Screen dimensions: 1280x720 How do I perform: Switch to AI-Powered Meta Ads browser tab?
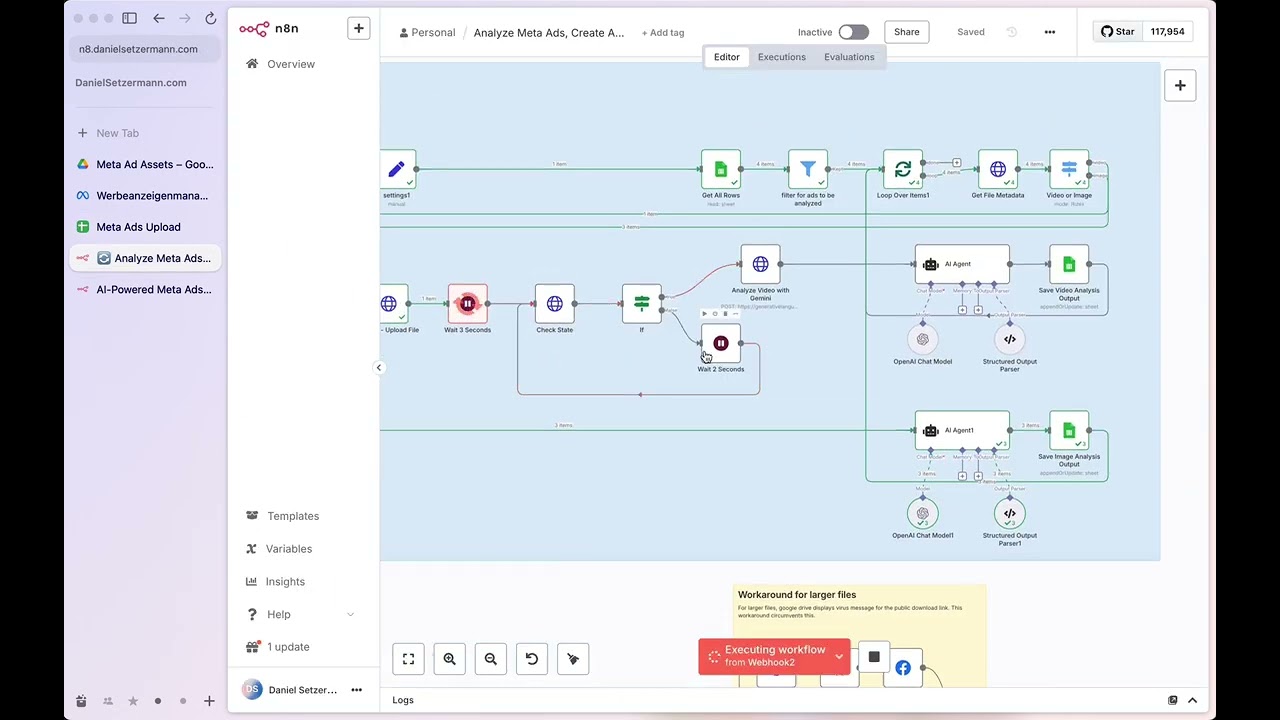coord(146,290)
